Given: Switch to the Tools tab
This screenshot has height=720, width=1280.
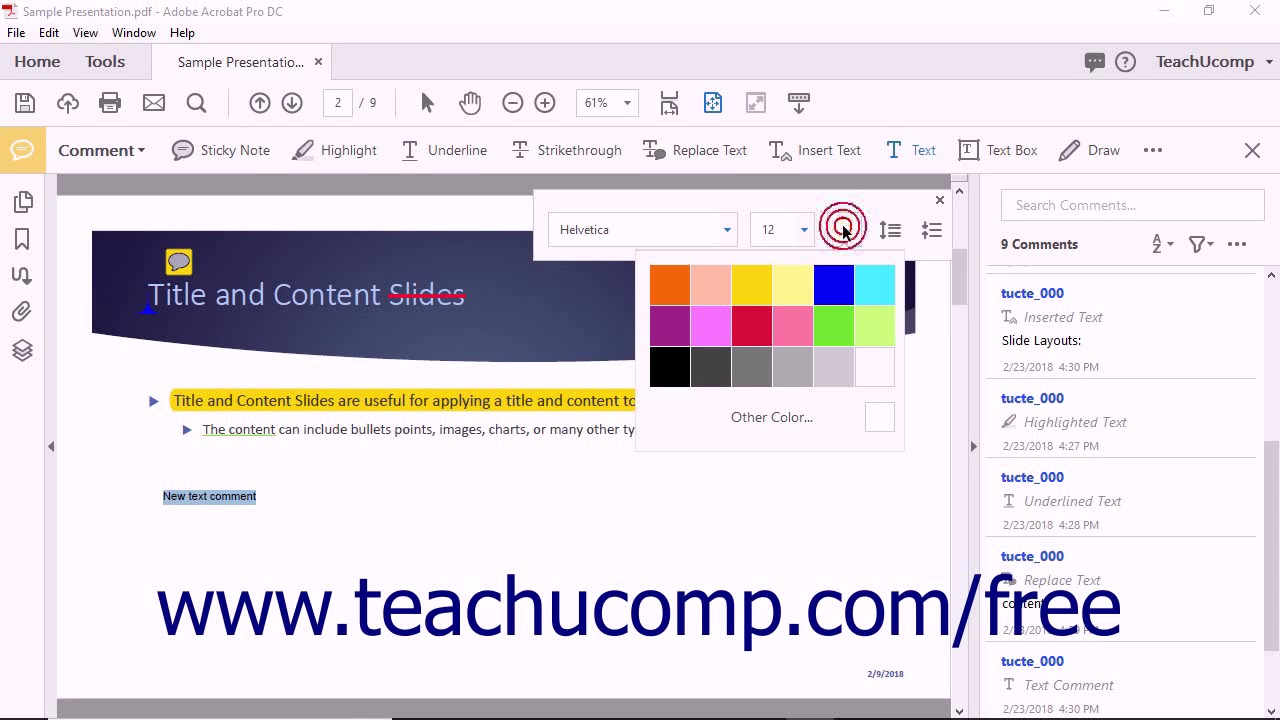Looking at the screenshot, I should pyautogui.click(x=105, y=62).
